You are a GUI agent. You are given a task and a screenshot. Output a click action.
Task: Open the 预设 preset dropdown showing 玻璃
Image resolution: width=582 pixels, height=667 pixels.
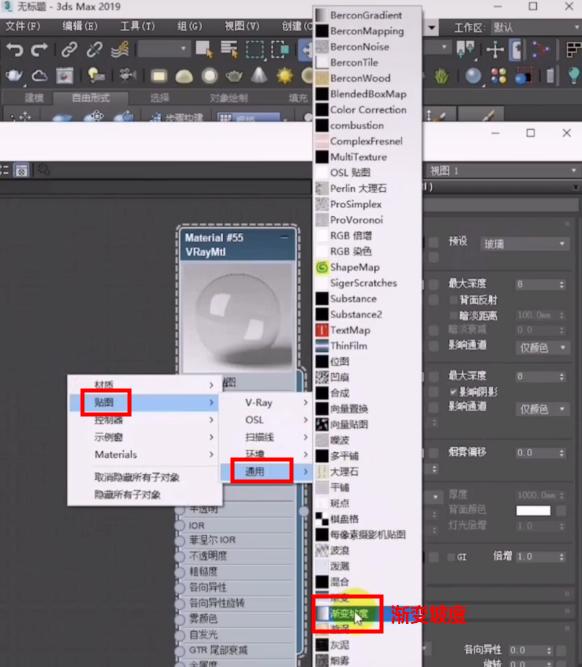[x=525, y=244]
